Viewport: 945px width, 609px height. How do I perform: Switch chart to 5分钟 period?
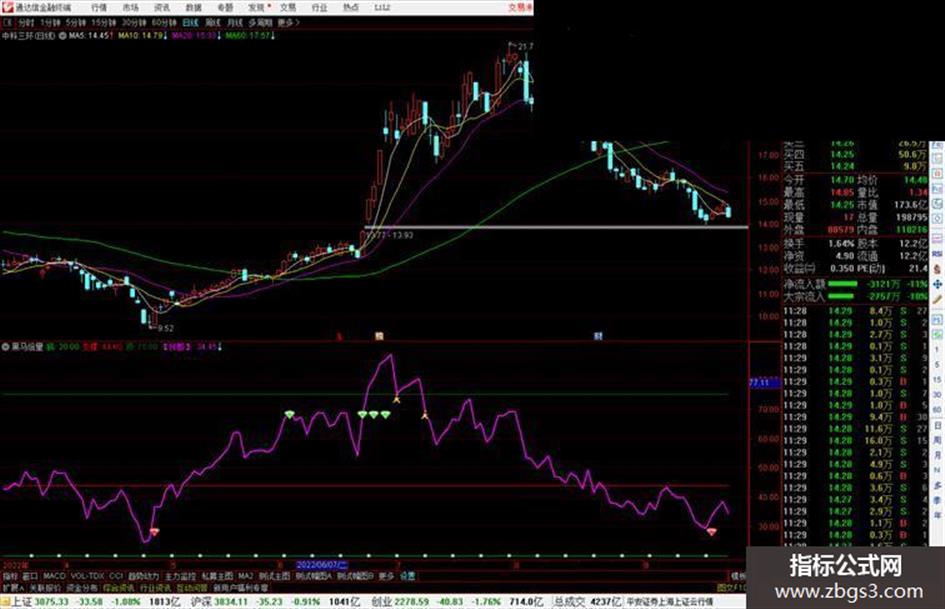point(76,22)
